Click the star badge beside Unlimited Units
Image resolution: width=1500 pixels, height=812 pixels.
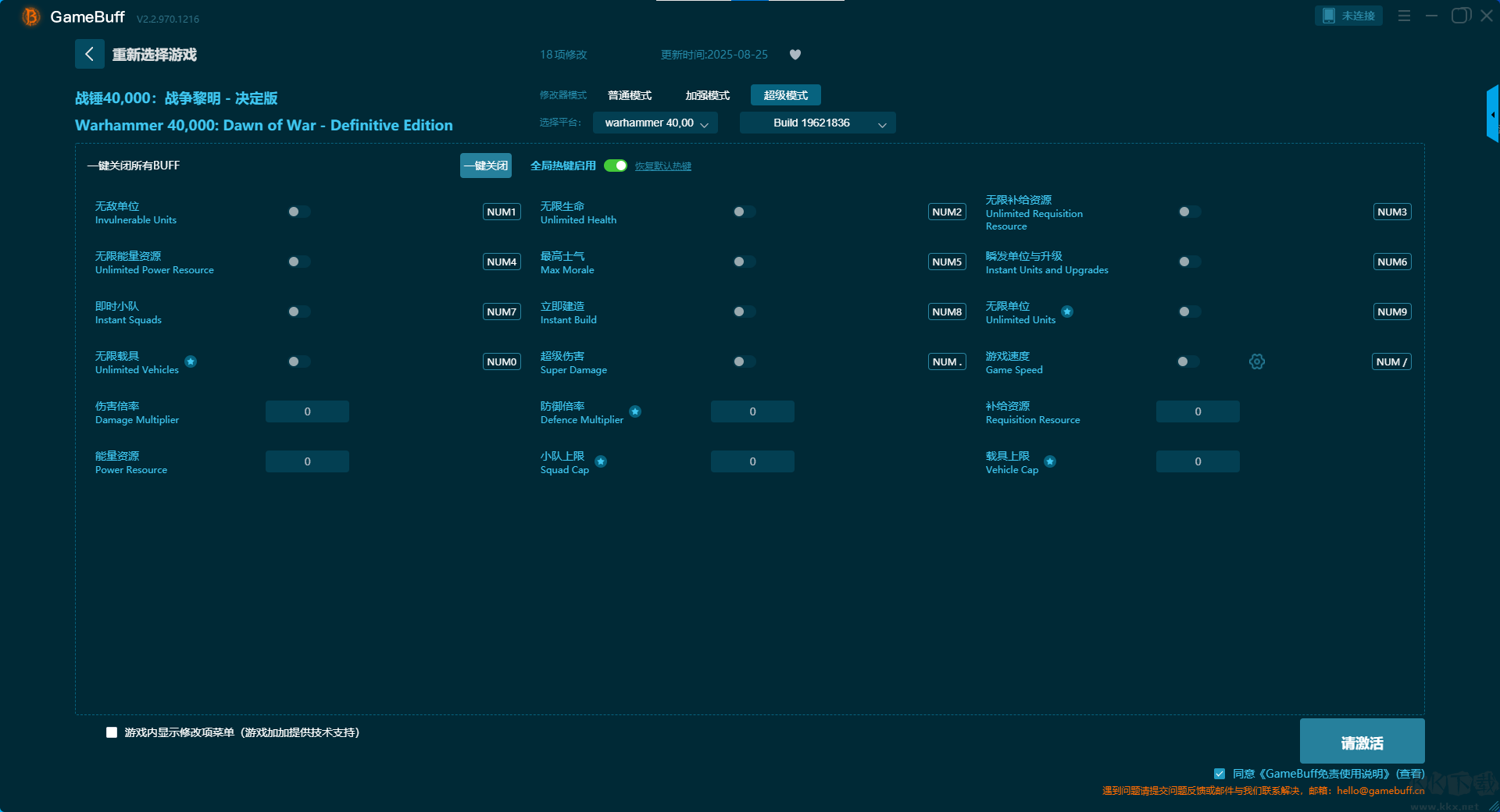1067,312
